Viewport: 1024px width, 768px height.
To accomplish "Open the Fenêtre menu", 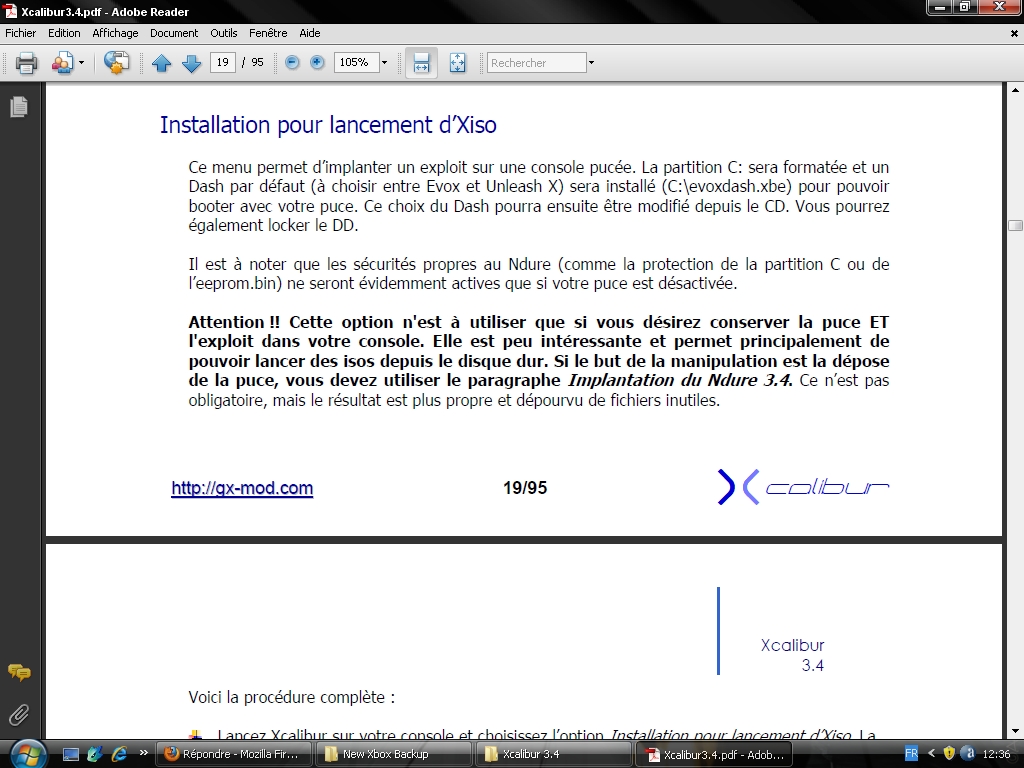I will click(268, 33).
